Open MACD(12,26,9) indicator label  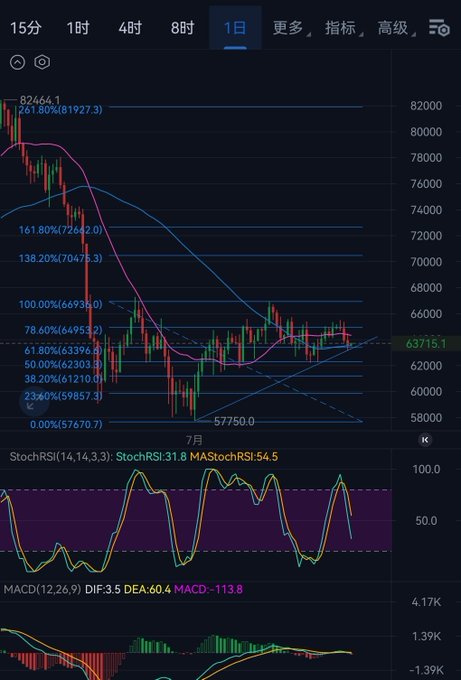pyautogui.click(x=42, y=589)
